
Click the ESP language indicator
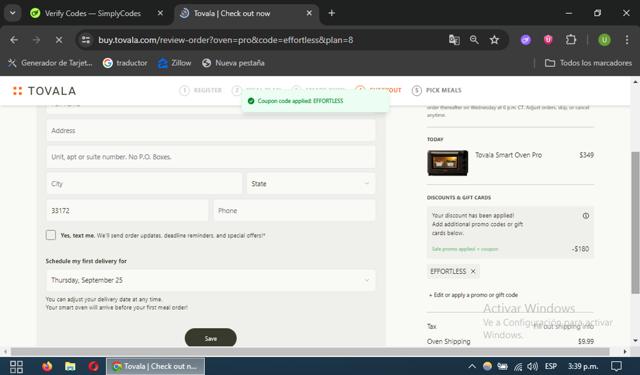click(551, 366)
